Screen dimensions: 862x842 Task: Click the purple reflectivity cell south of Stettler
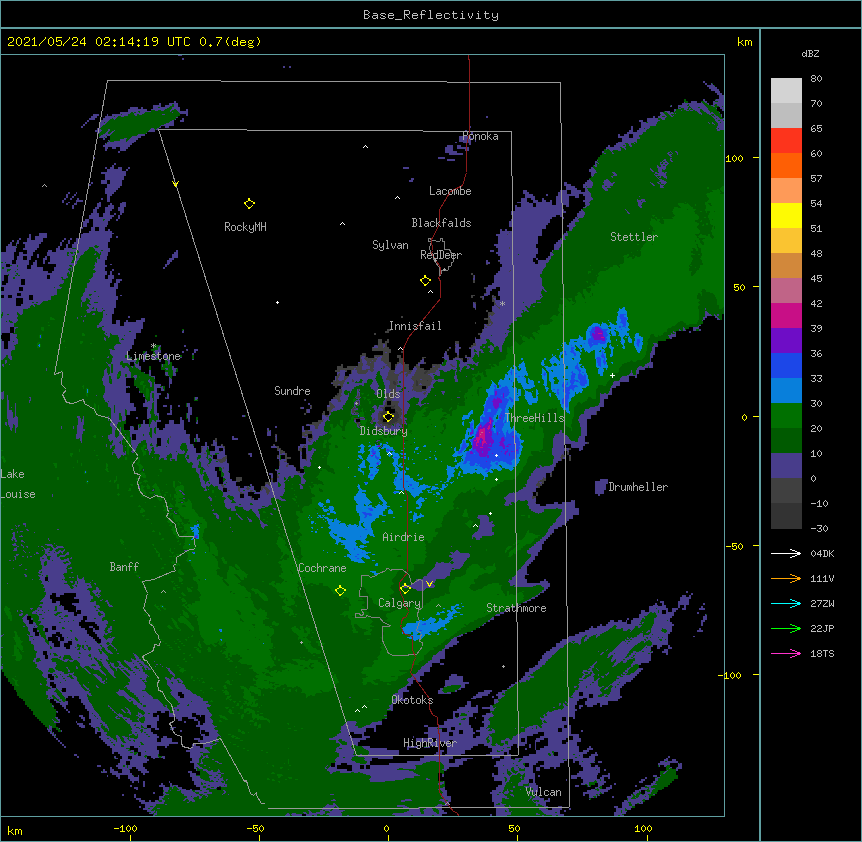click(597, 334)
